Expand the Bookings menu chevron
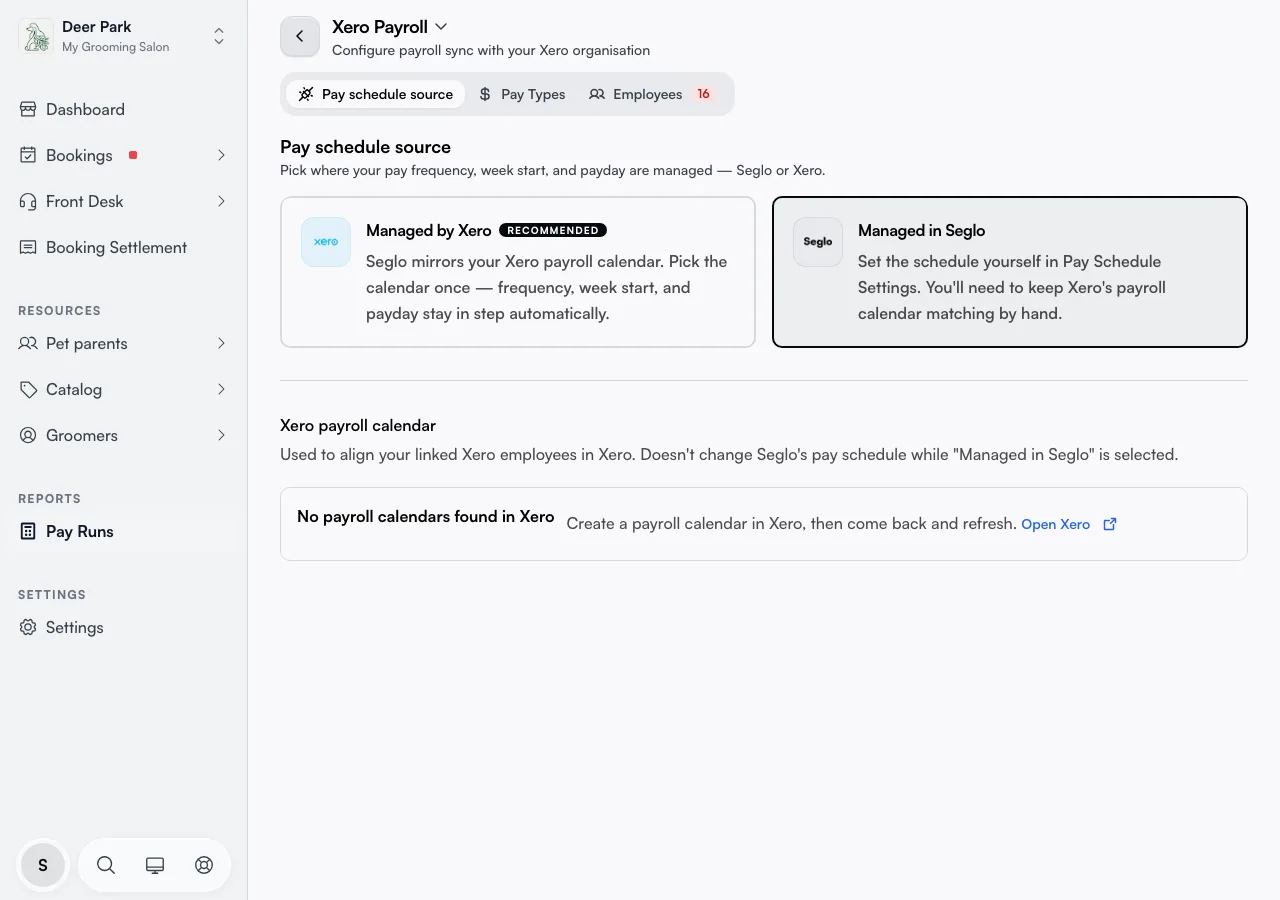1280x900 pixels. pyautogui.click(x=221, y=155)
